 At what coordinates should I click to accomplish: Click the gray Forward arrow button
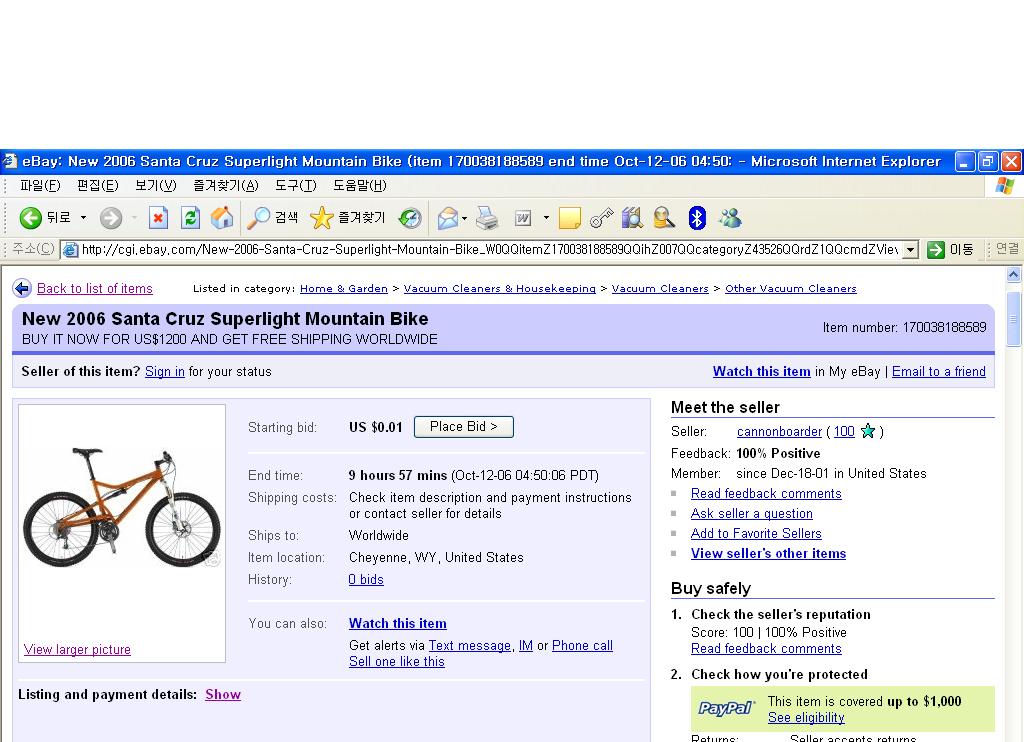[x=111, y=218]
